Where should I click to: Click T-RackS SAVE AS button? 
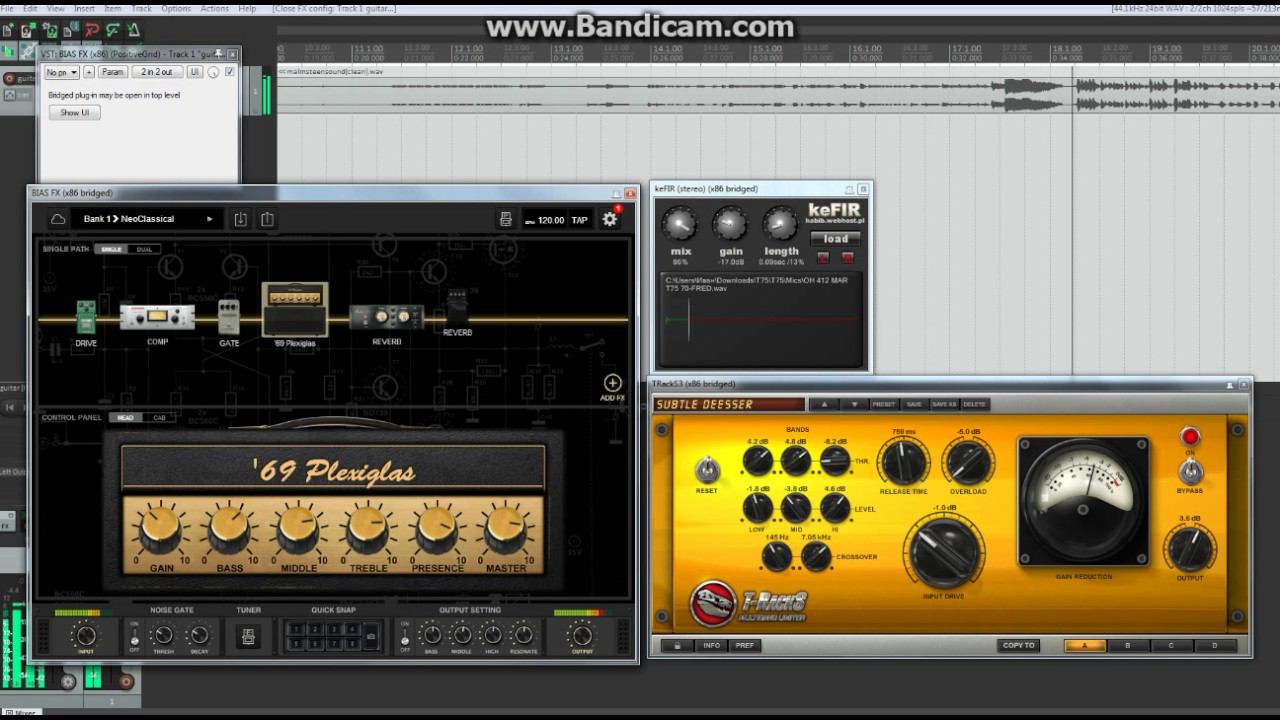pyautogui.click(x=944, y=404)
